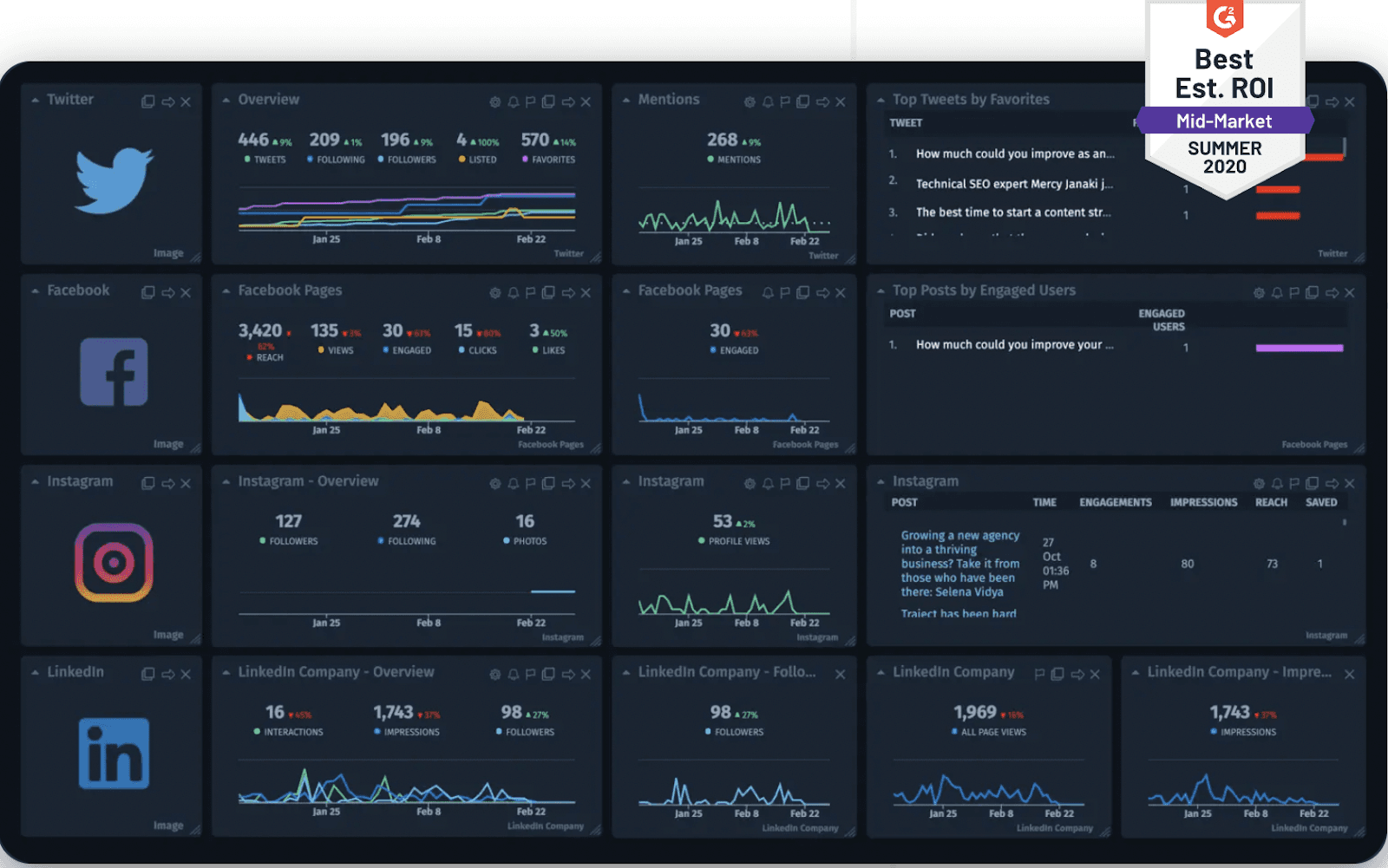1388x868 pixels.
Task: Open settings gear on the Overview widget
Action: coord(494,102)
